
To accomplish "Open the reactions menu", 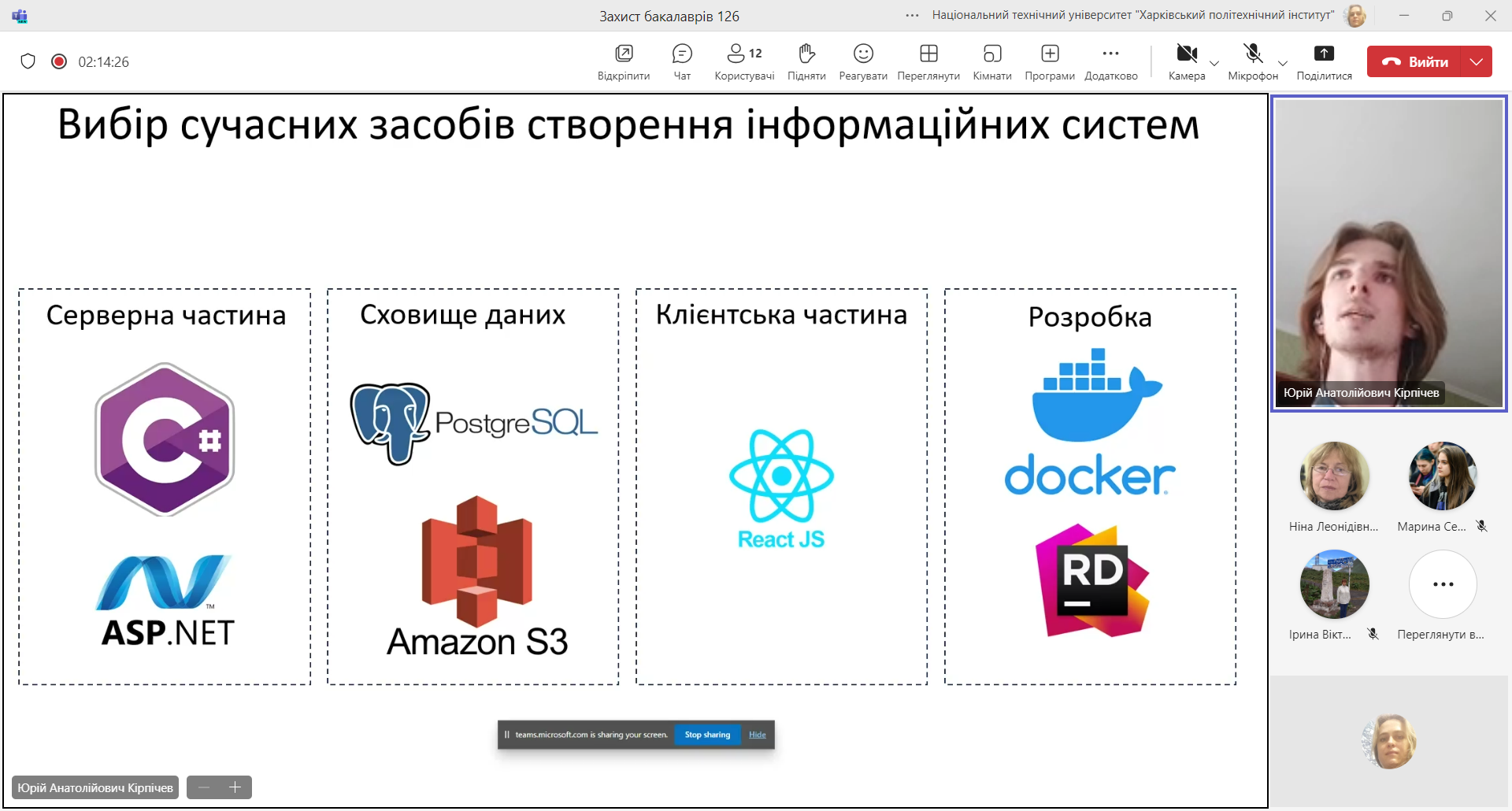I will (863, 61).
